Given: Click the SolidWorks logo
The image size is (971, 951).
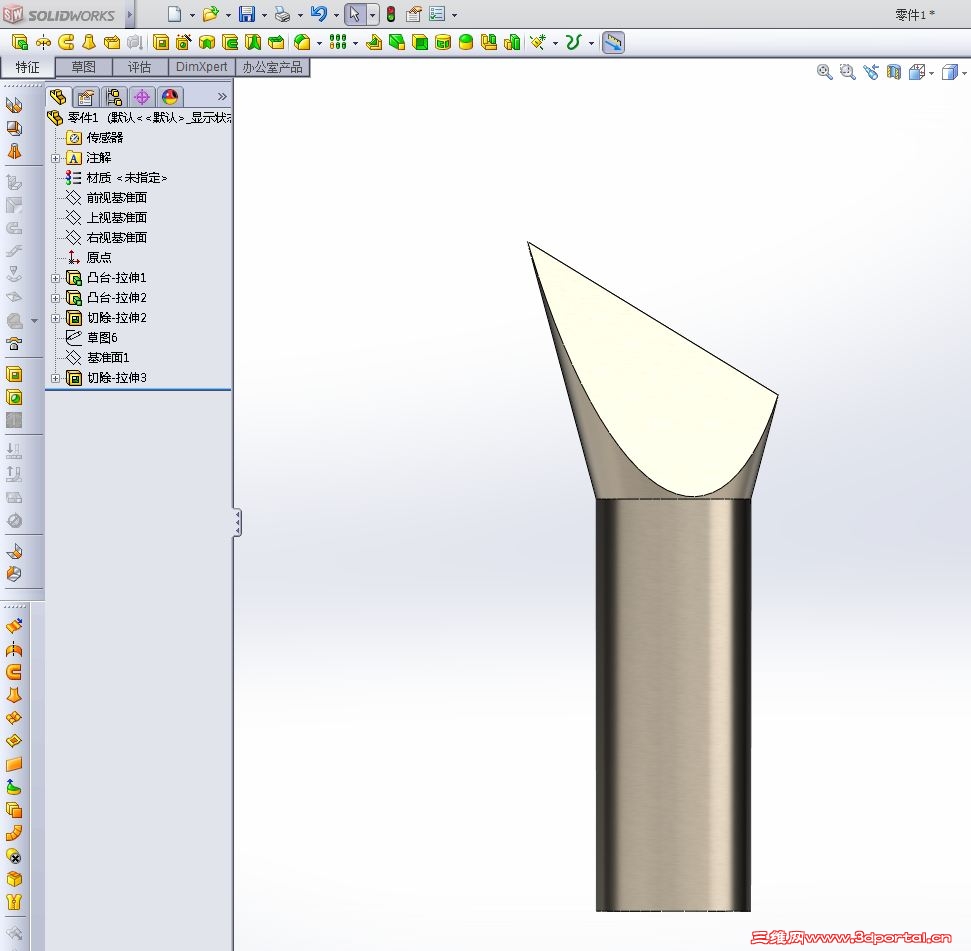Looking at the screenshot, I should pyautogui.click(x=60, y=14).
